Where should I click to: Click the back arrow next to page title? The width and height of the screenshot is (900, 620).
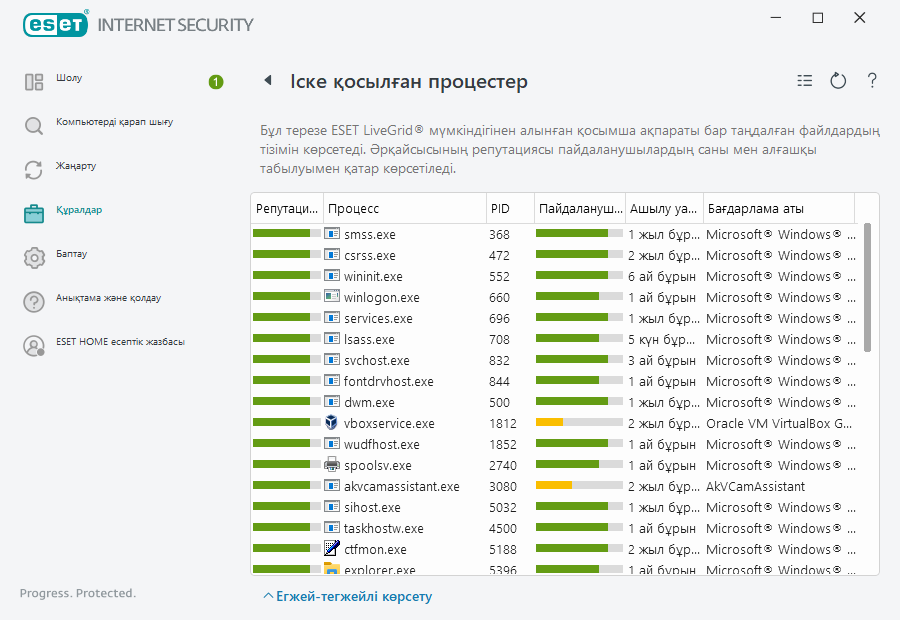(x=268, y=81)
